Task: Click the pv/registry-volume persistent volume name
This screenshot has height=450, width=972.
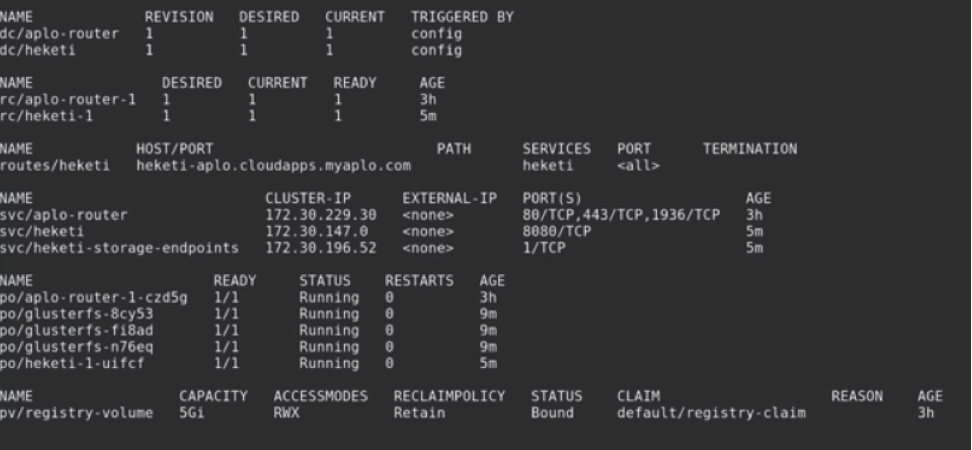Action: (x=76, y=412)
